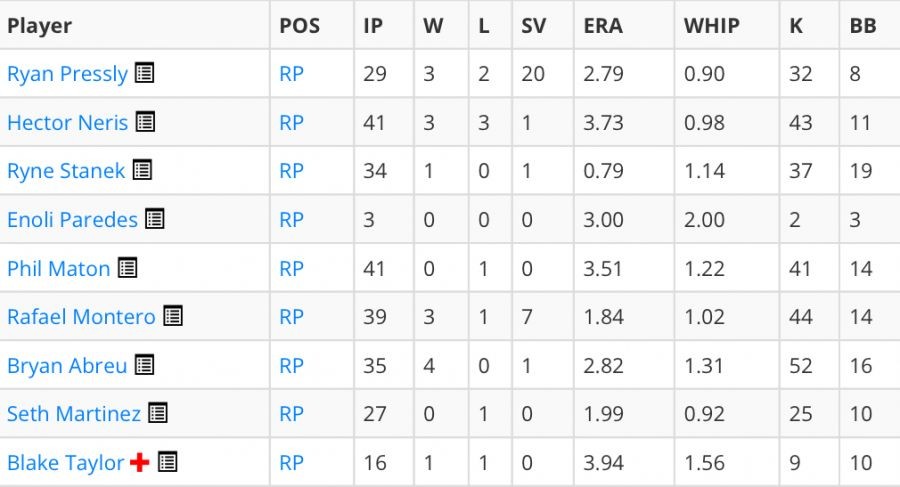Sort by the WHIP column header

(711, 26)
